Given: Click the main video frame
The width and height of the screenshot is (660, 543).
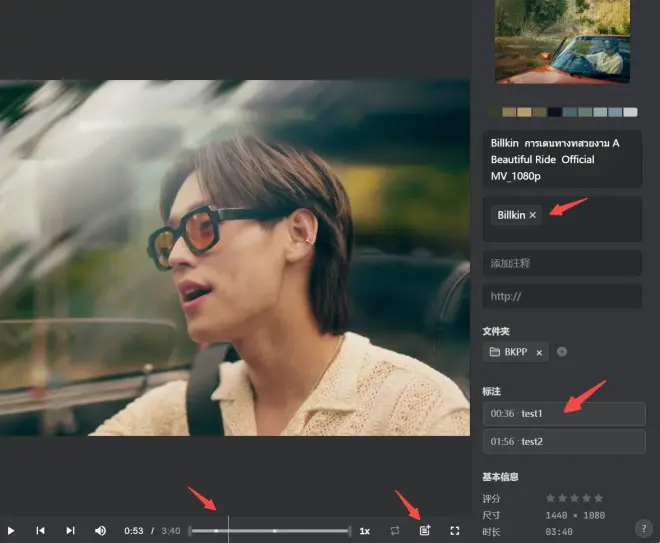Looking at the screenshot, I should (x=235, y=258).
